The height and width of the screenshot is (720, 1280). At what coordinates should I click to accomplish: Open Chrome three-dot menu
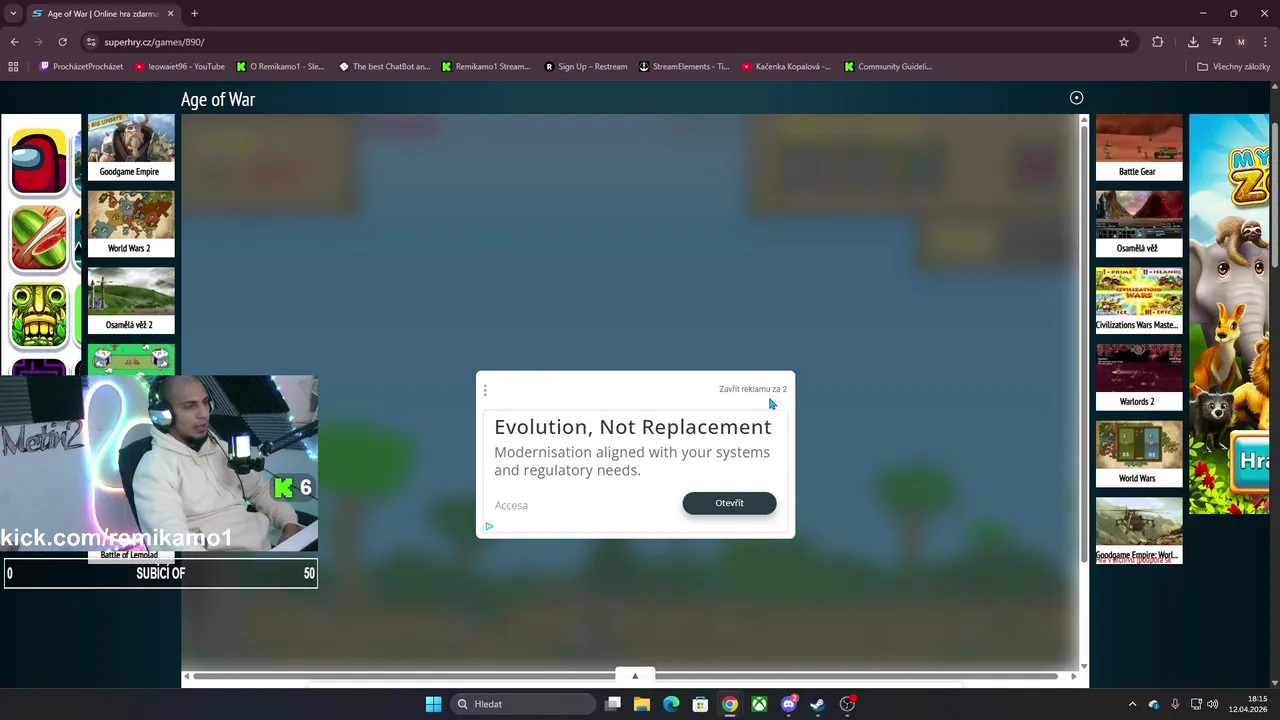coord(1266,42)
